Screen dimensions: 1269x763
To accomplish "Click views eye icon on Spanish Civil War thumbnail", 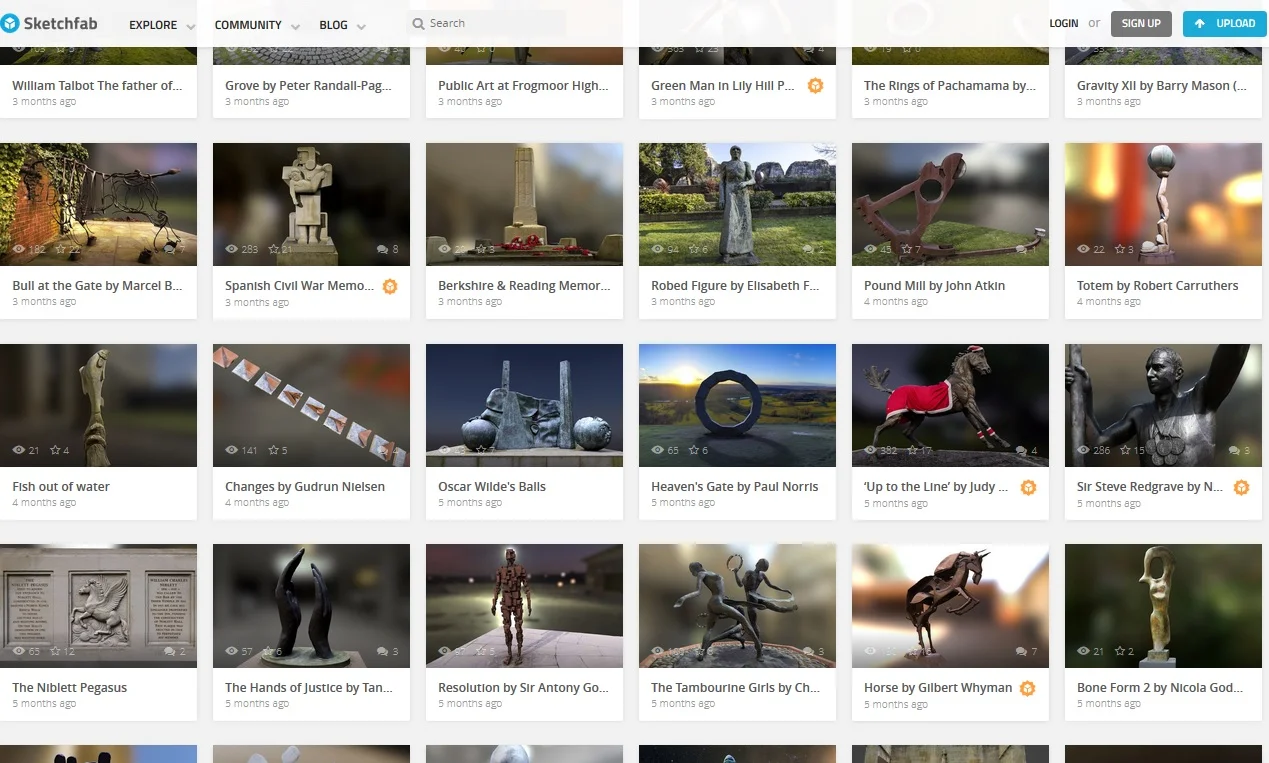I will tap(231, 249).
